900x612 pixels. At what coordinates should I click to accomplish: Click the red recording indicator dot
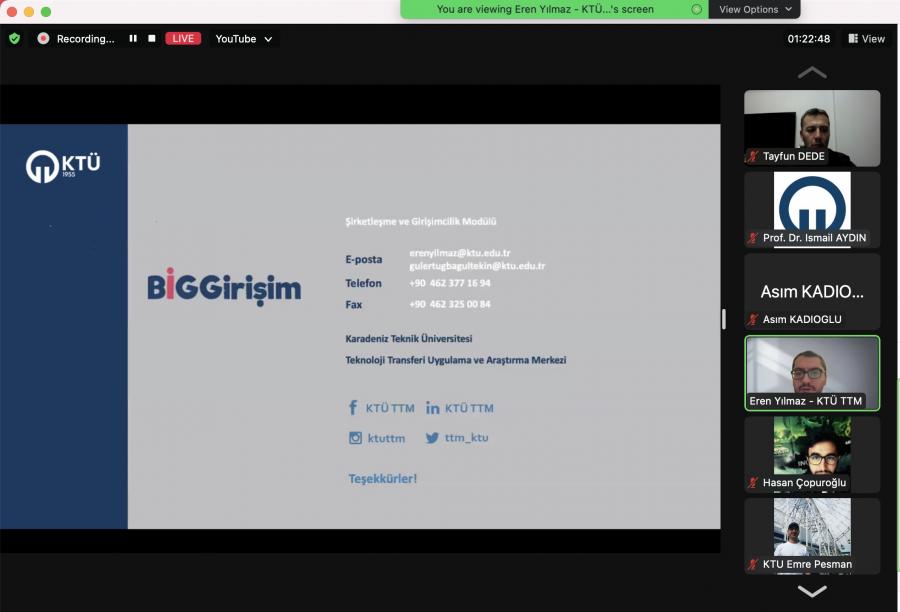click(43, 38)
